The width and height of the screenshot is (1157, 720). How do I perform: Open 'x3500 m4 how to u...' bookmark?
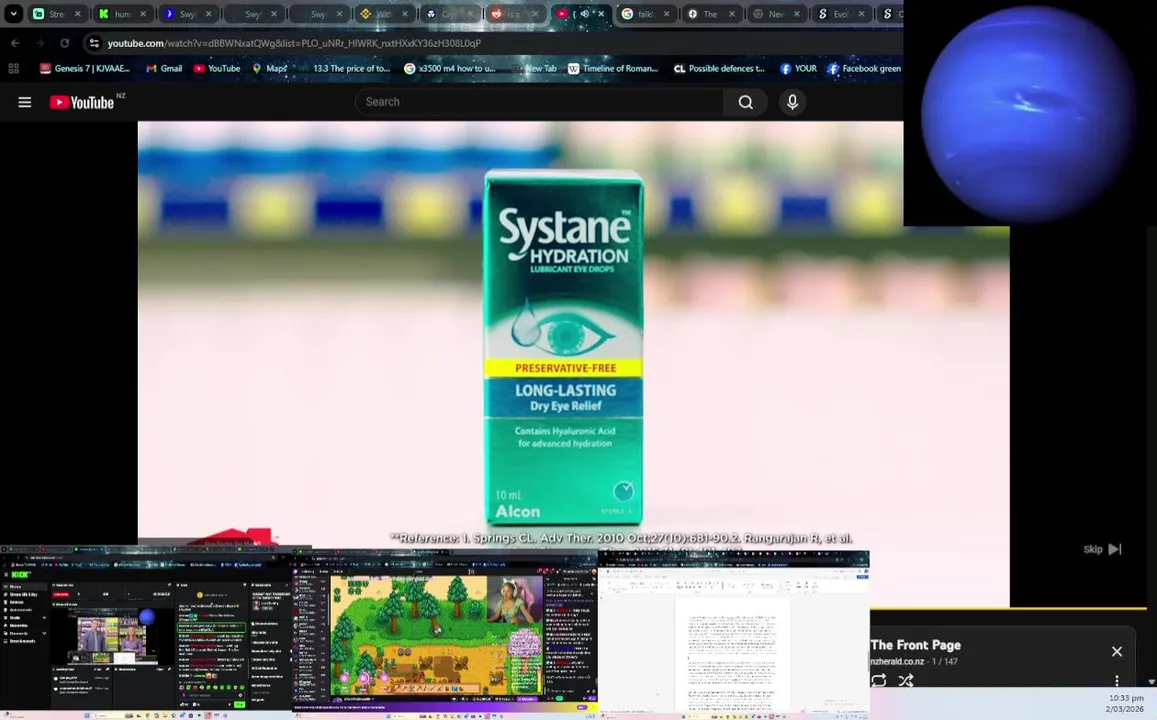(450, 69)
